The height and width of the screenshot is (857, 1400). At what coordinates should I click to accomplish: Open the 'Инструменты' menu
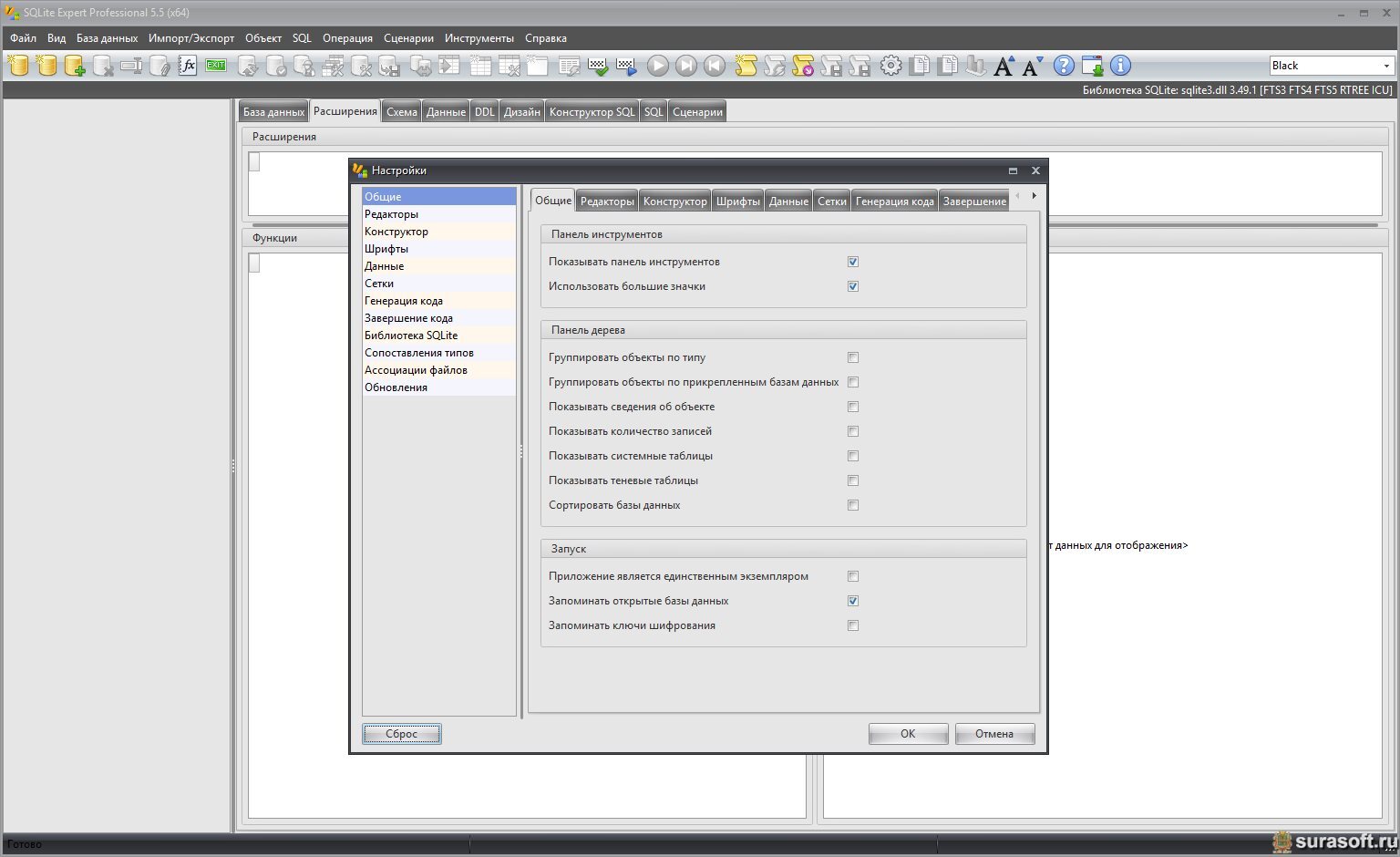(x=479, y=38)
